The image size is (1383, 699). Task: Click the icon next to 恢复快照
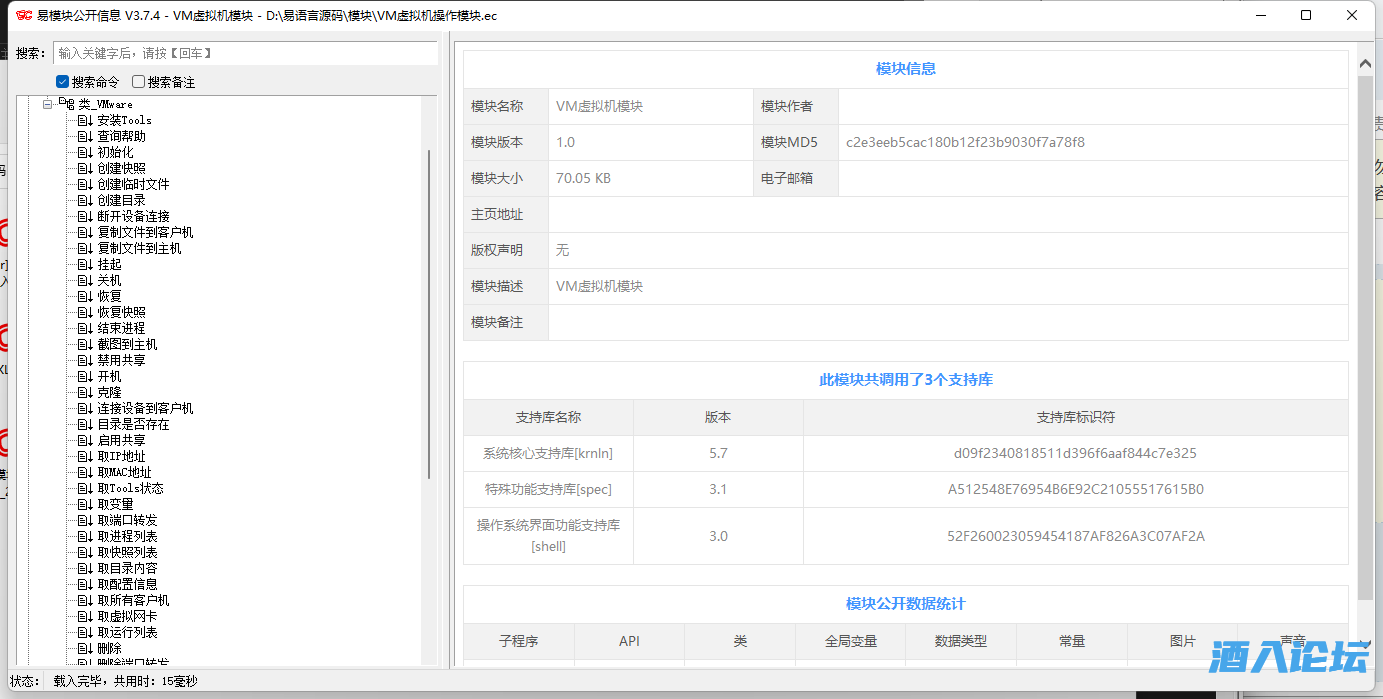(x=85, y=311)
